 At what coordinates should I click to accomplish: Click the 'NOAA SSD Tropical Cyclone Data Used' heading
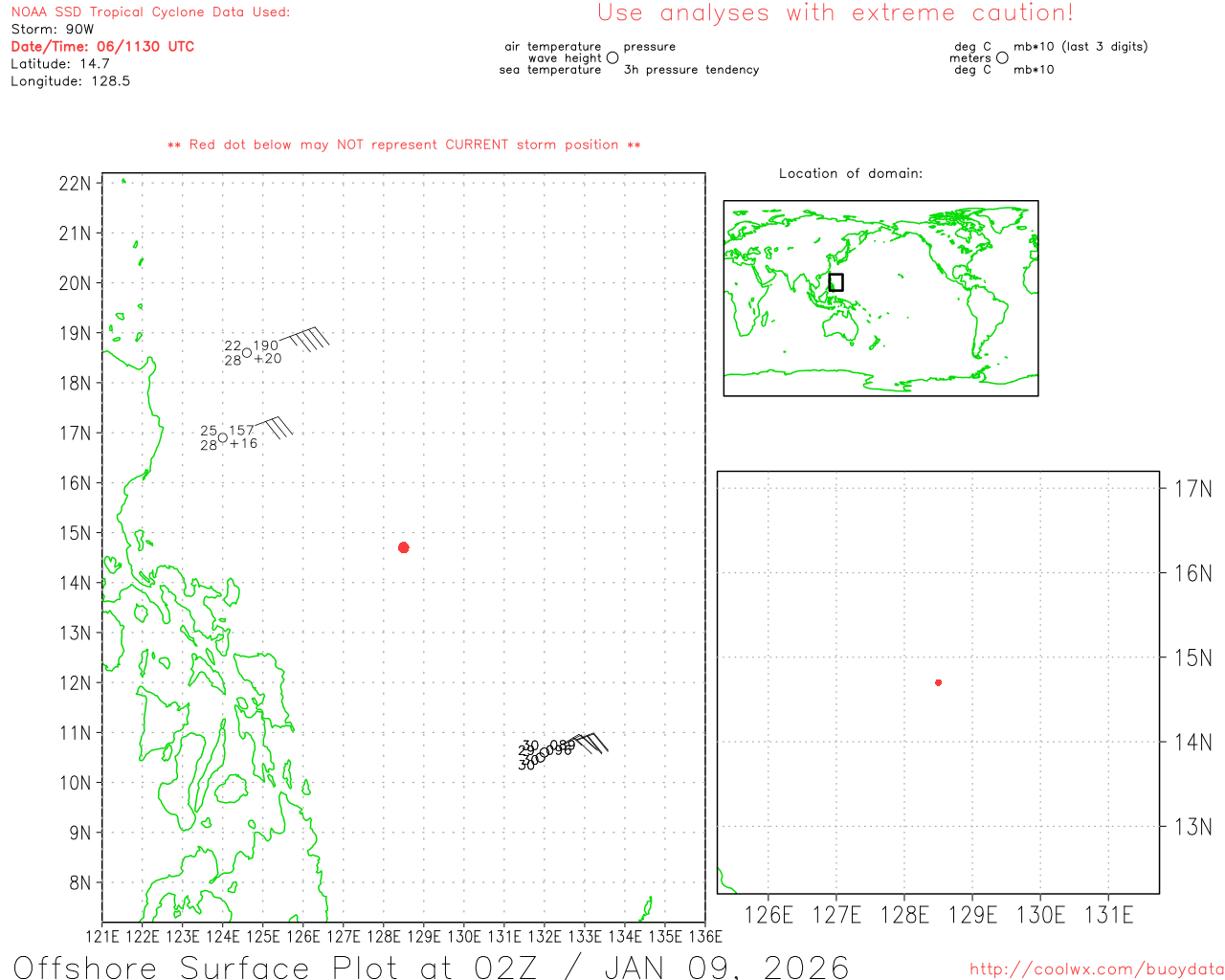click(x=150, y=12)
